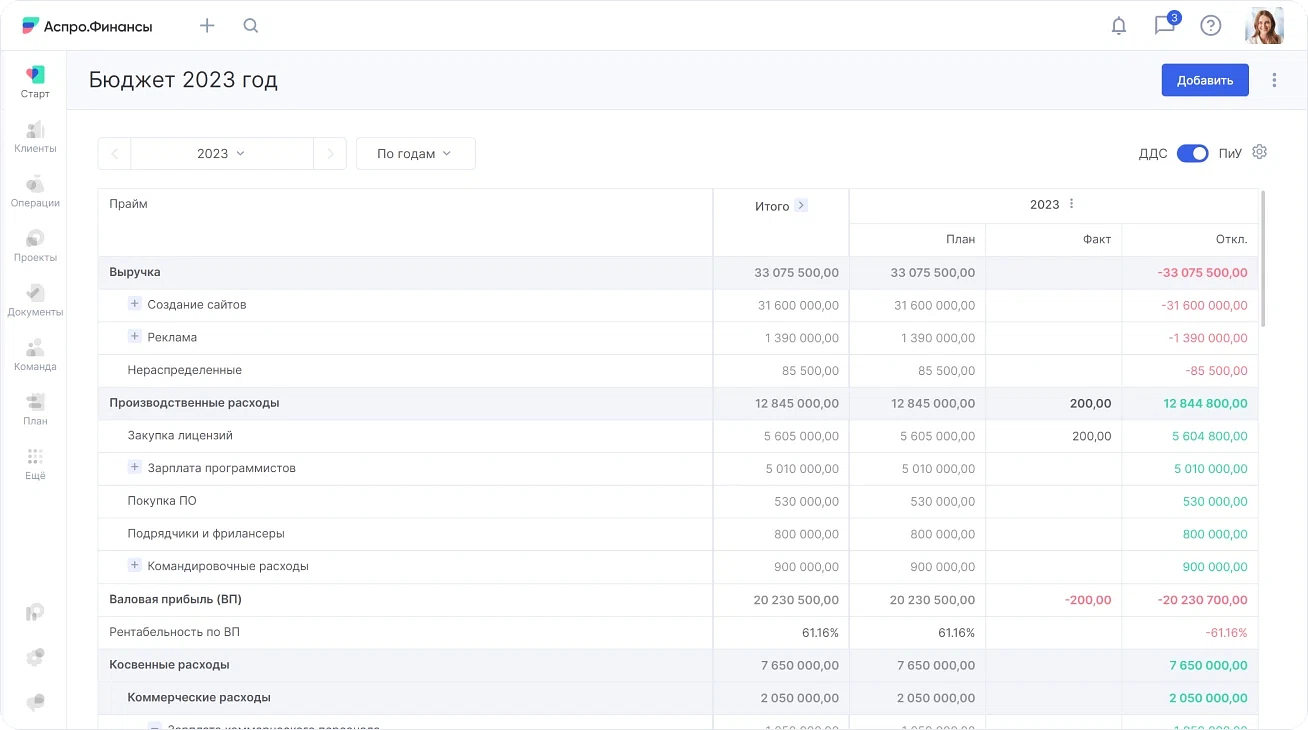Open user profile avatar
Image resolution: width=1308 pixels, height=730 pixels.
point(1264,26)
